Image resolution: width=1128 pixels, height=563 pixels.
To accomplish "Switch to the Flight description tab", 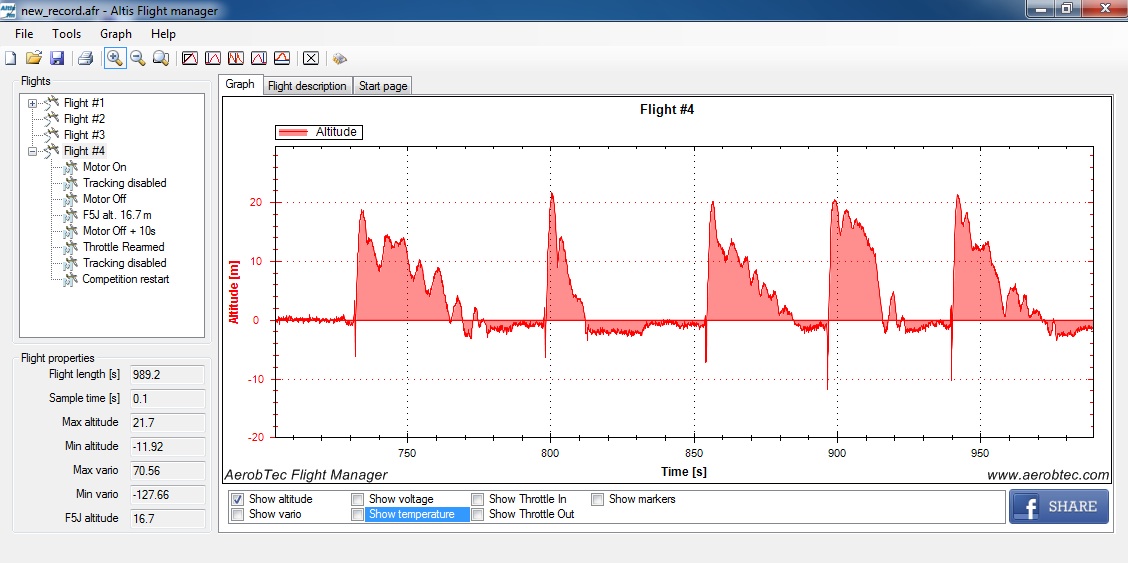I will (307, 86).
